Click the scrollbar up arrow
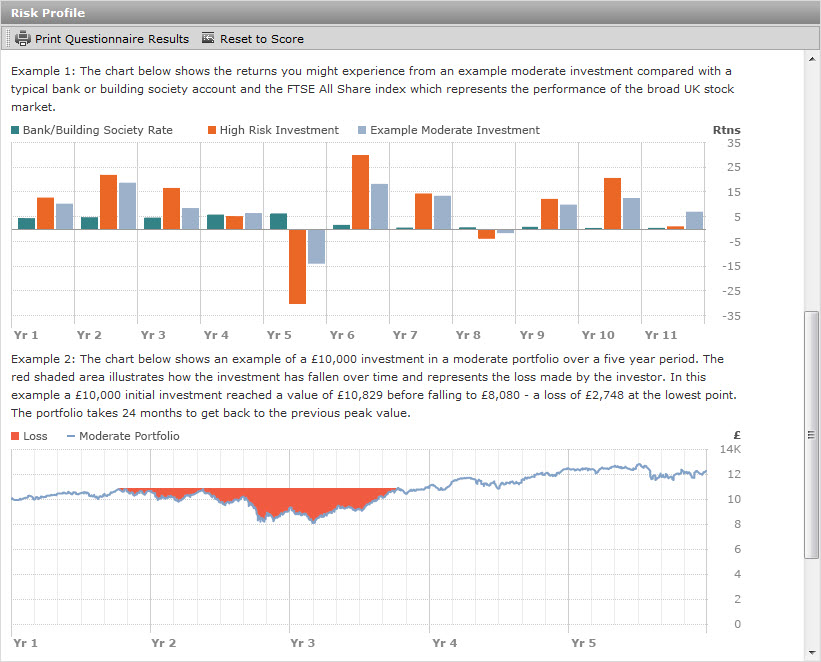Viewport: 821px width, 662px height. coord(812,60)
